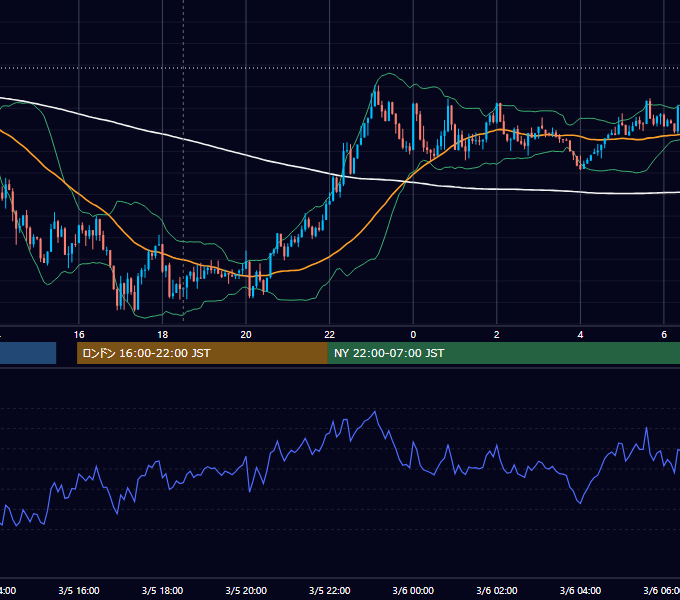
Task: Click the blue session bar before London
Action: pos(28,353)
